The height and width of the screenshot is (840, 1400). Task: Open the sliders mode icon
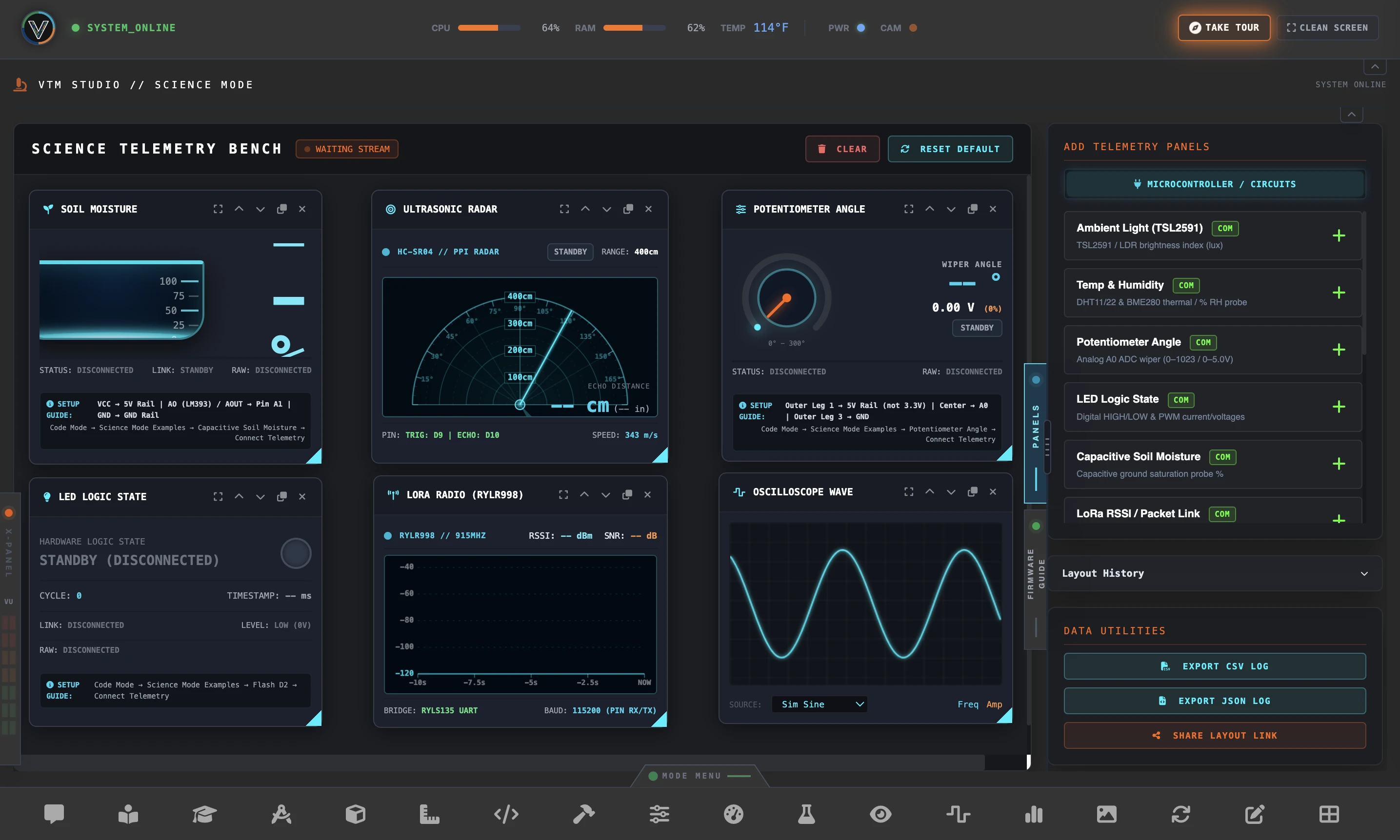(659, 814)
